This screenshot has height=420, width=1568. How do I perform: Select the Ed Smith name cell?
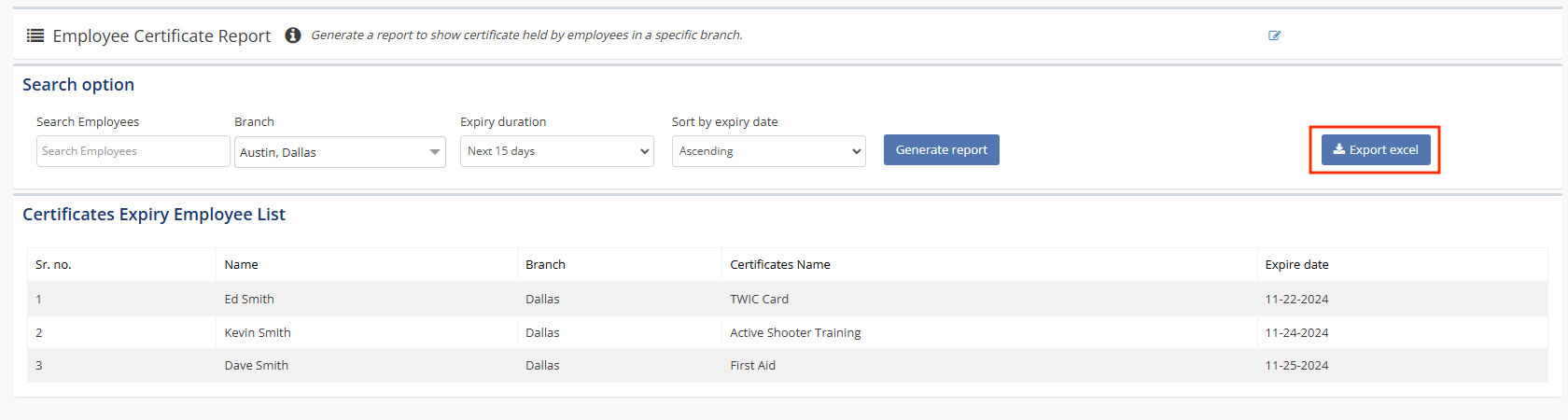coord(249,300)
